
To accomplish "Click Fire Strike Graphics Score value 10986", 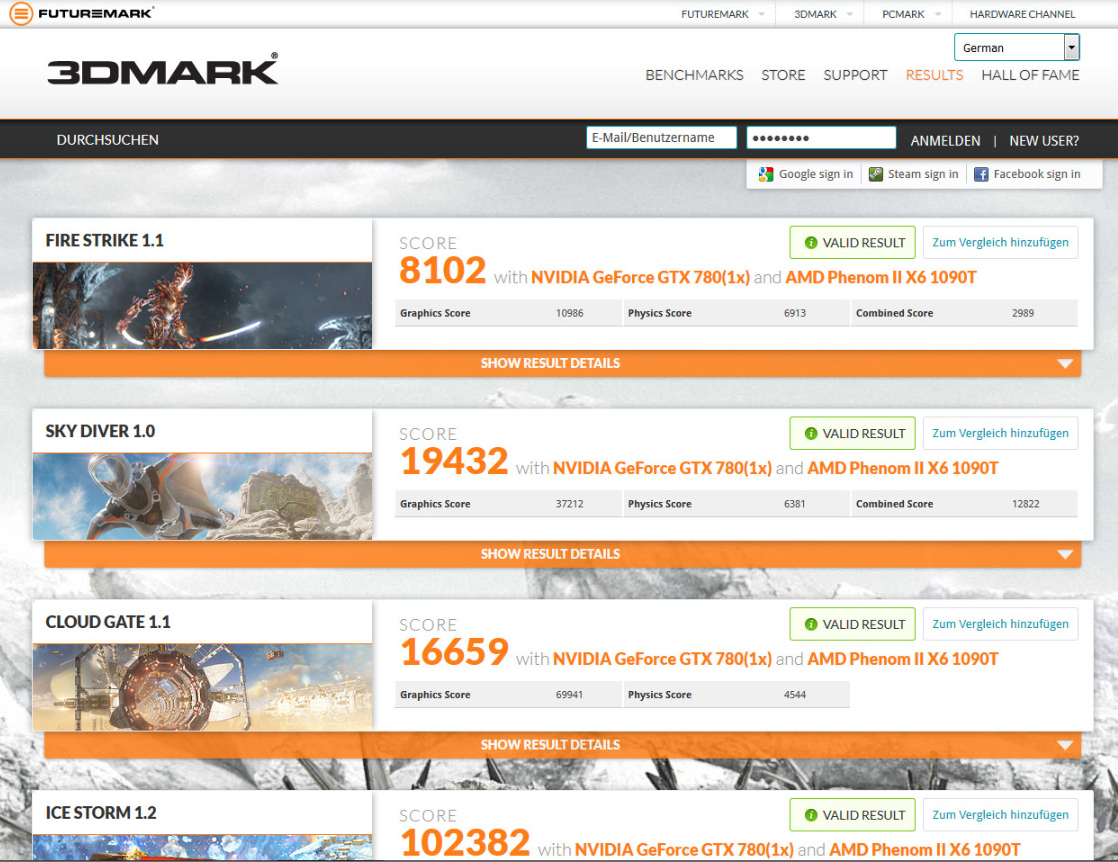I will [x=569, y=313].
